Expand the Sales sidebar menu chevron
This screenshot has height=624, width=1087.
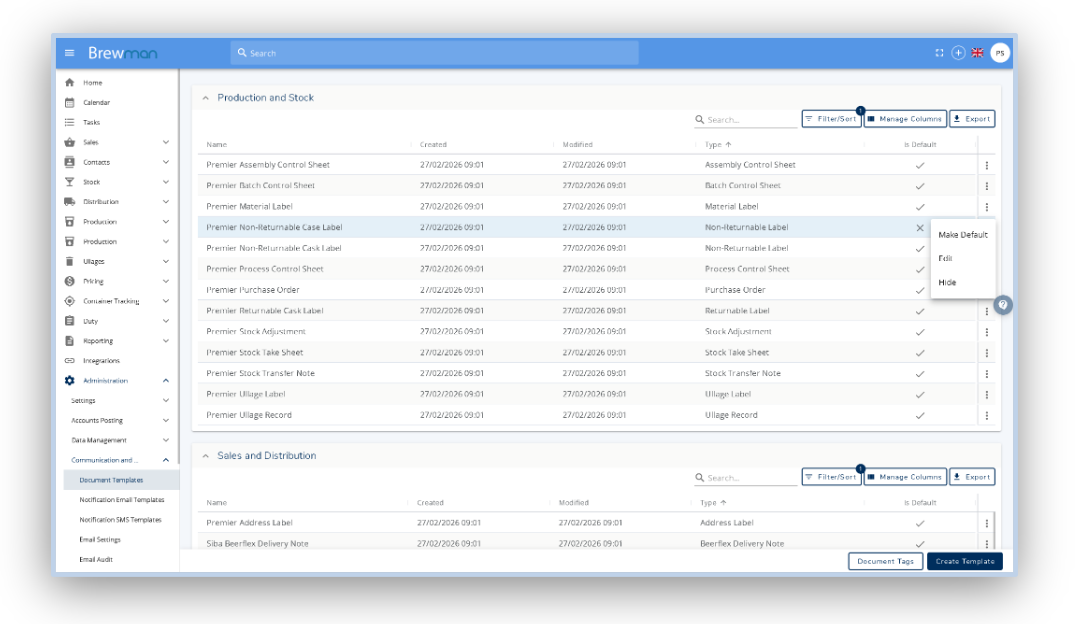(x=166, y=142)
